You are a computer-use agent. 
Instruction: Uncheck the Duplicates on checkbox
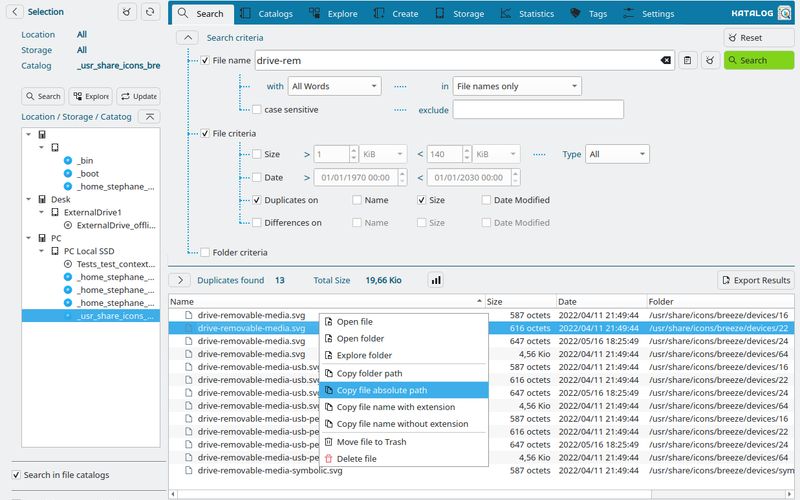(257, 200)
